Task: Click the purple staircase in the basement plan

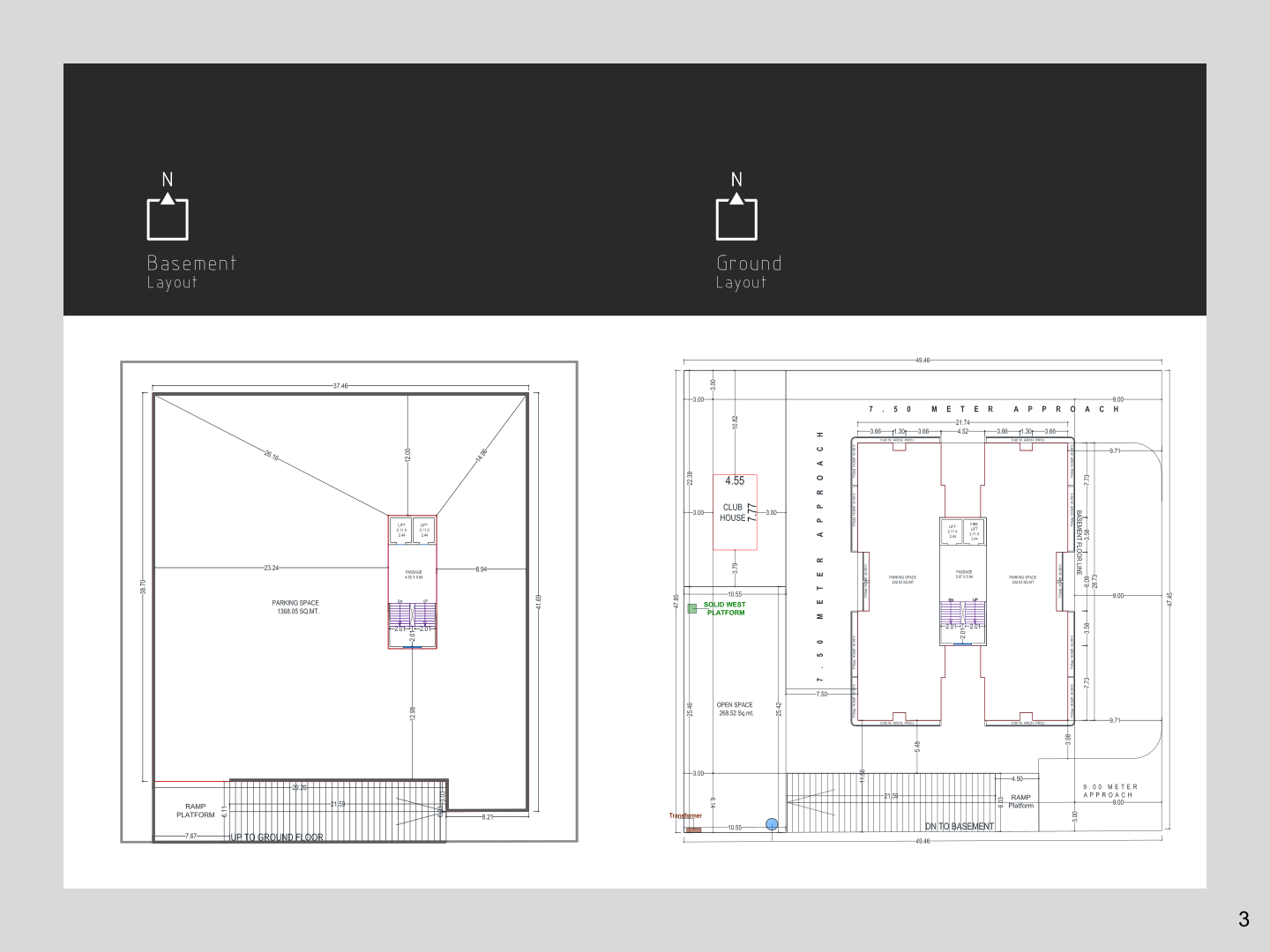Action: point(413,614)
